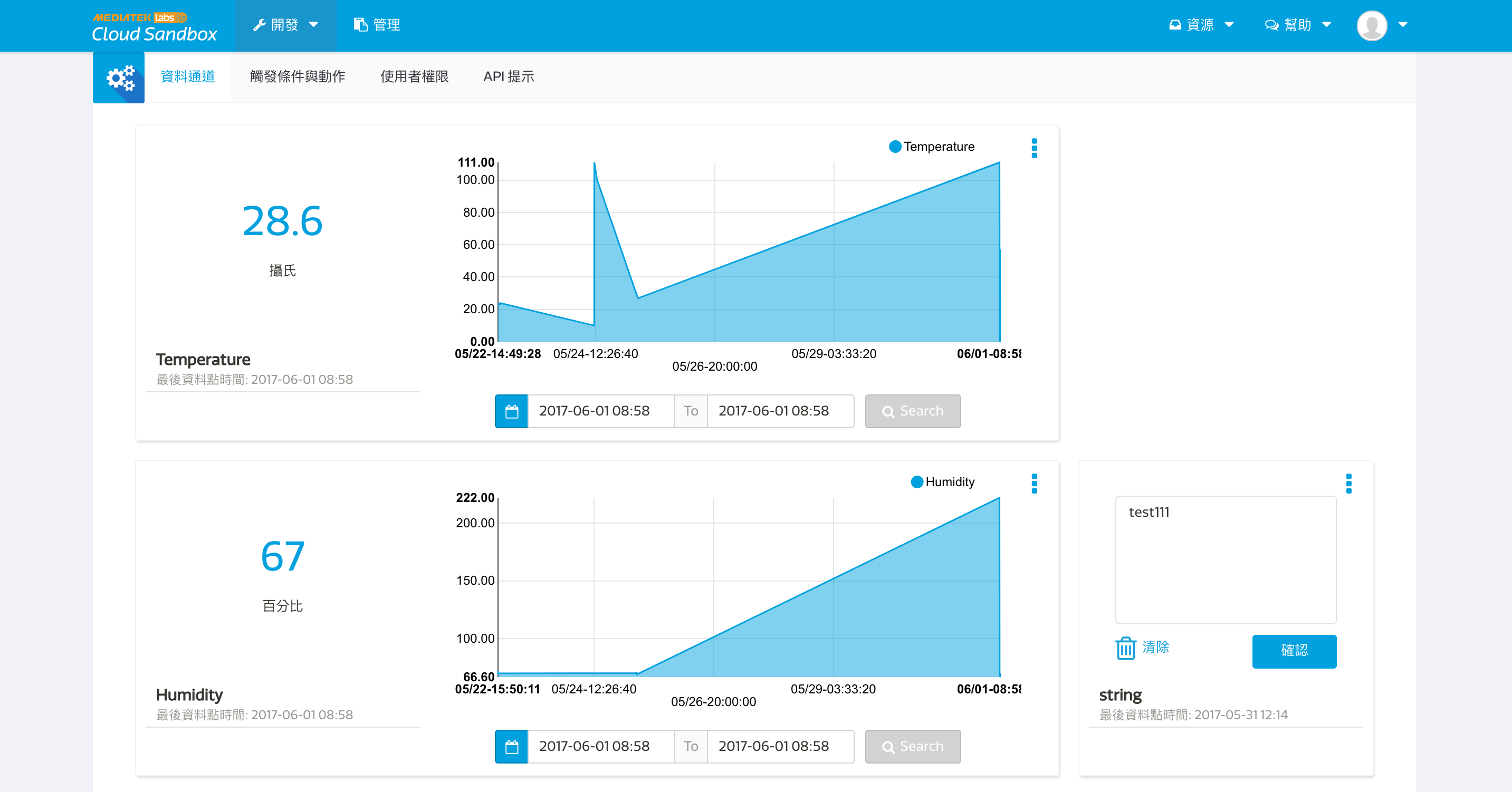The height and width of the screenshot is (792, 1512).
Task: Toggle the Humidity series in the chart legend
Action: tap(942, 481)
